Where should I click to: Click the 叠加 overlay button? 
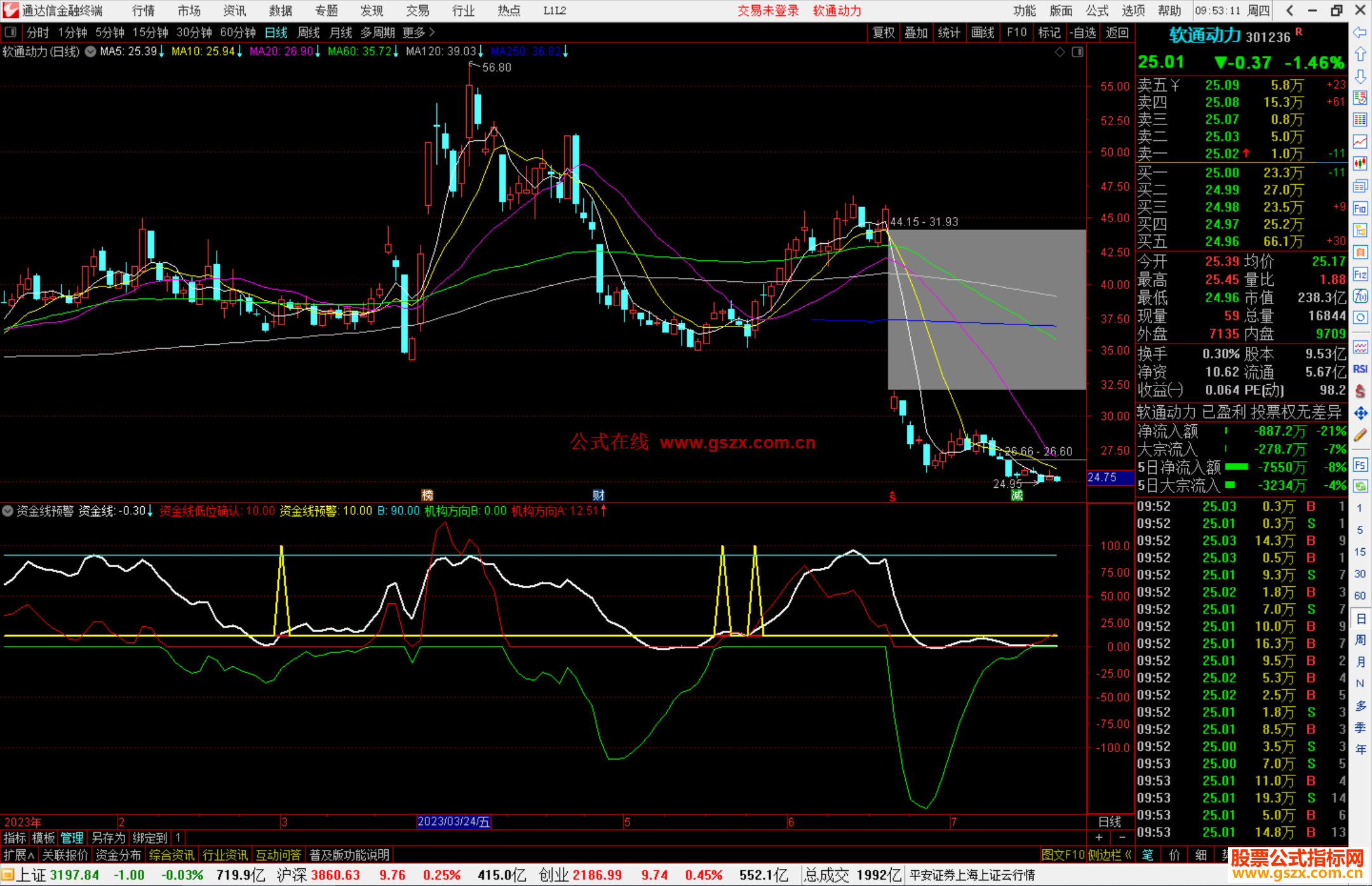tap(917, 32)
